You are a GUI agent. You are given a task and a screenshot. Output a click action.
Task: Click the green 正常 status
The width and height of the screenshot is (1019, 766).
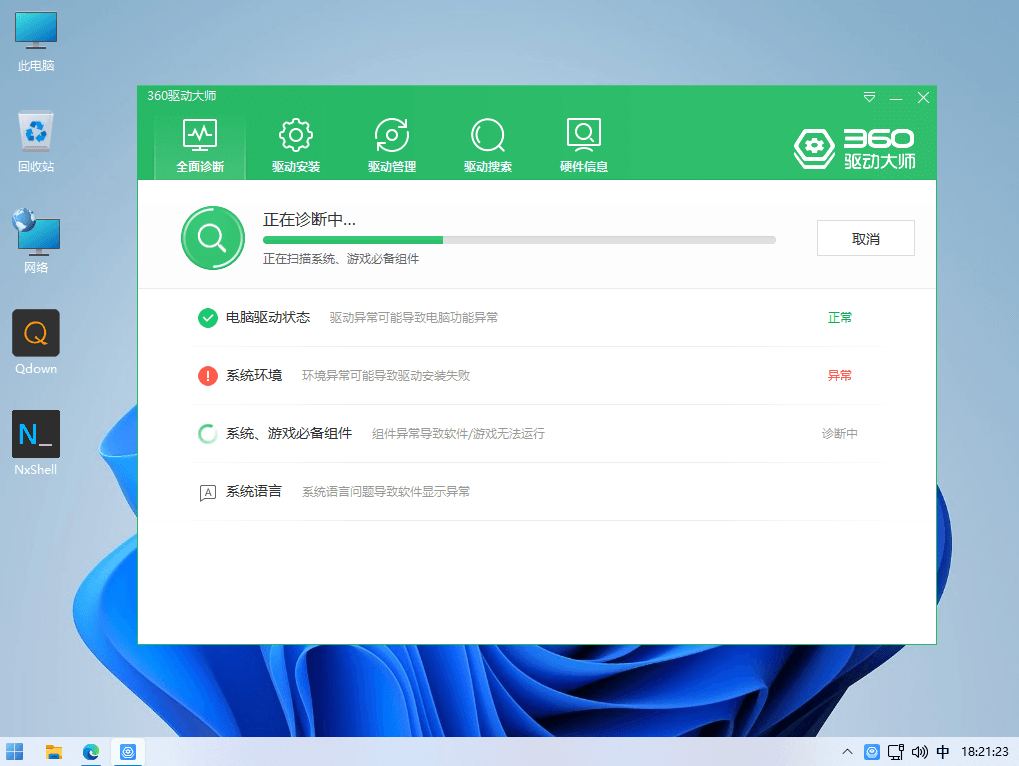tap(840, 317)
